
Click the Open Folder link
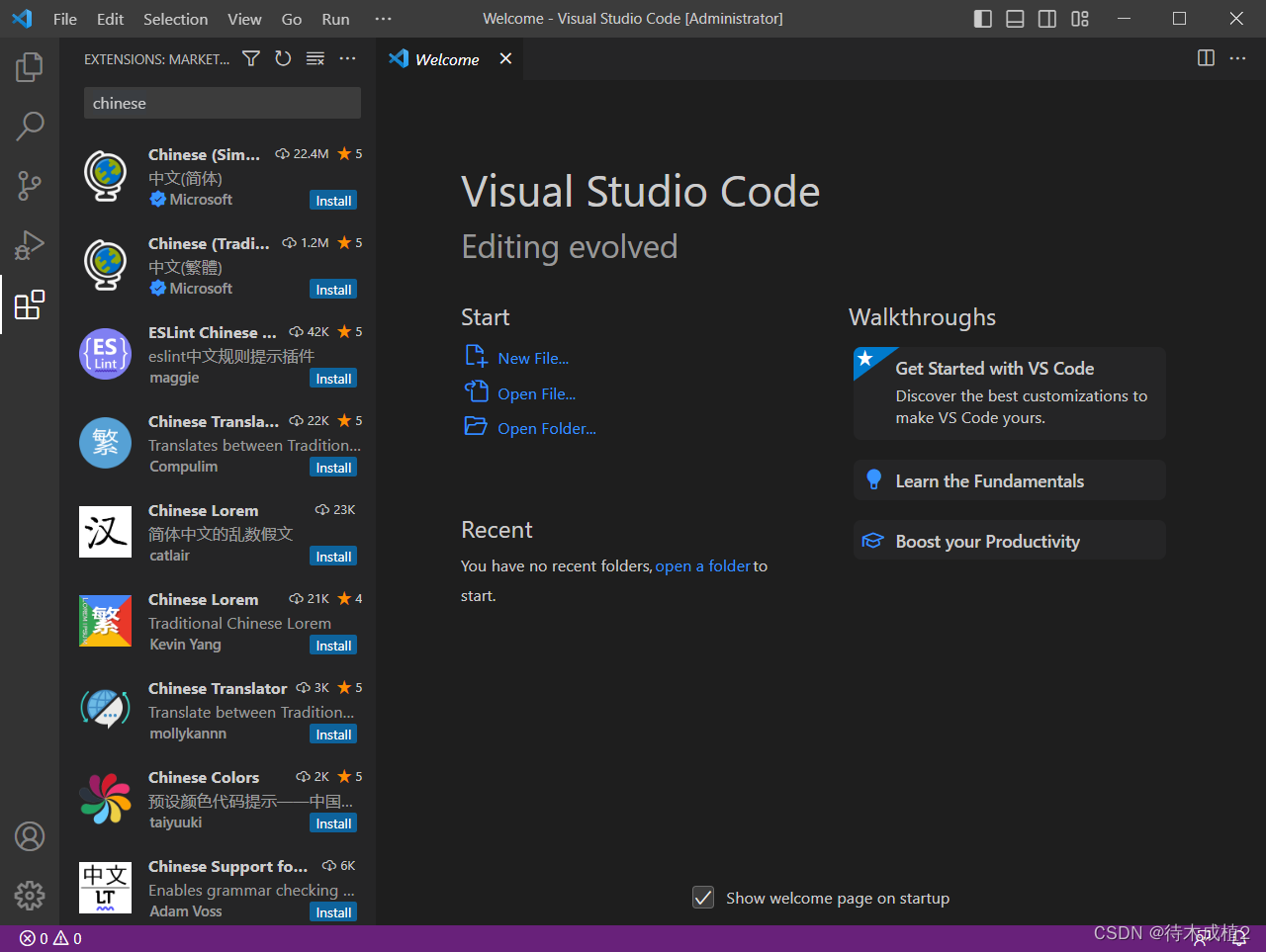point(547,428)
